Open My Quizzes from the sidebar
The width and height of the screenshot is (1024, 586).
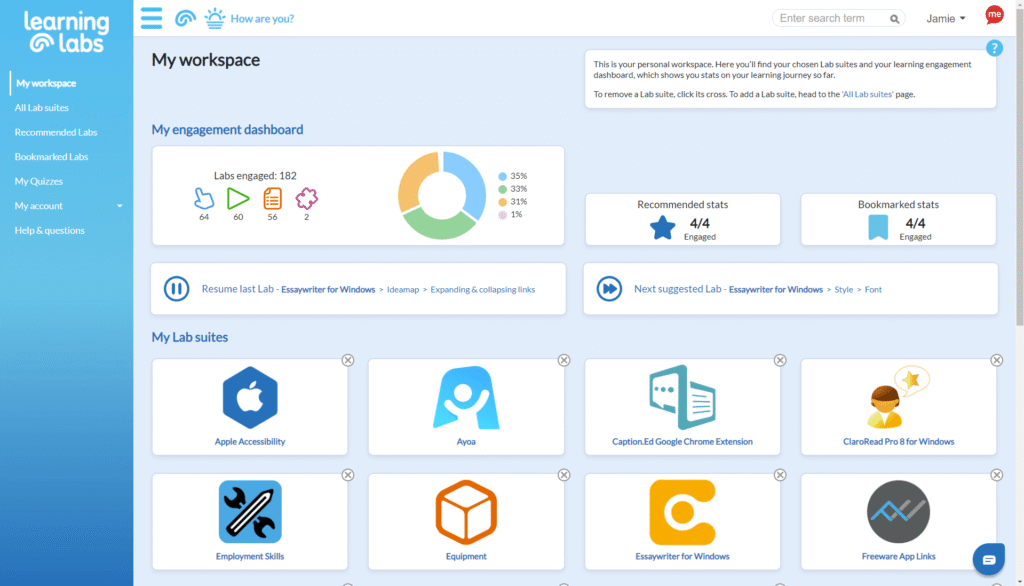click(x=39, y=181)
